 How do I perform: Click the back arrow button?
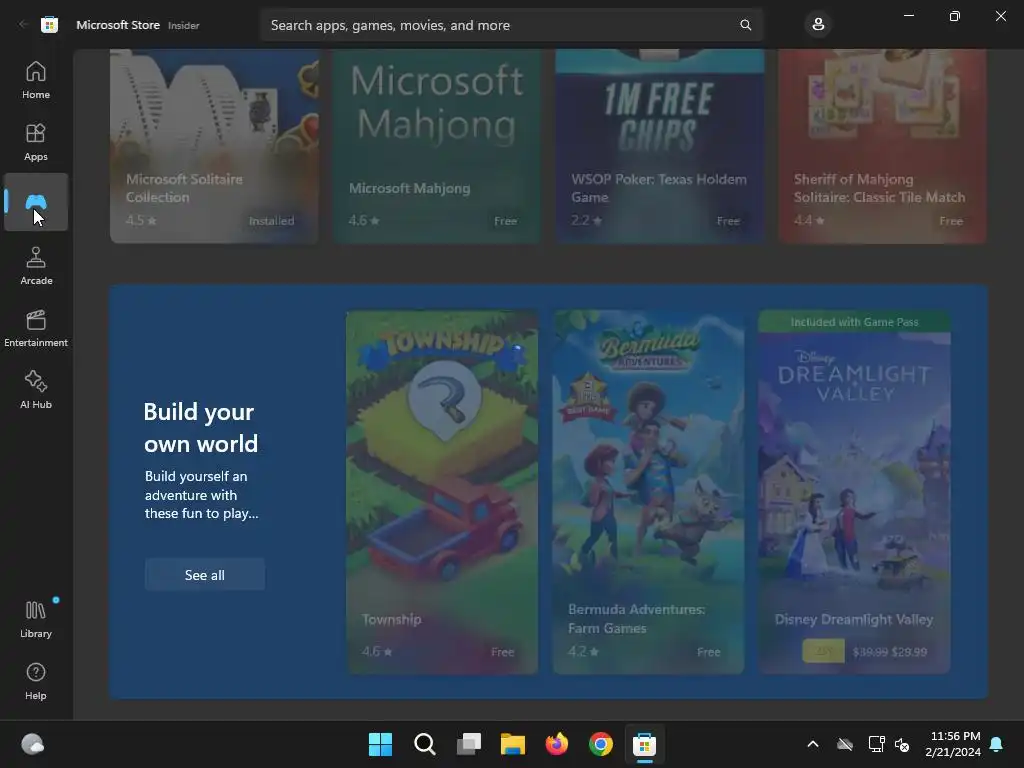coord(23,24)
